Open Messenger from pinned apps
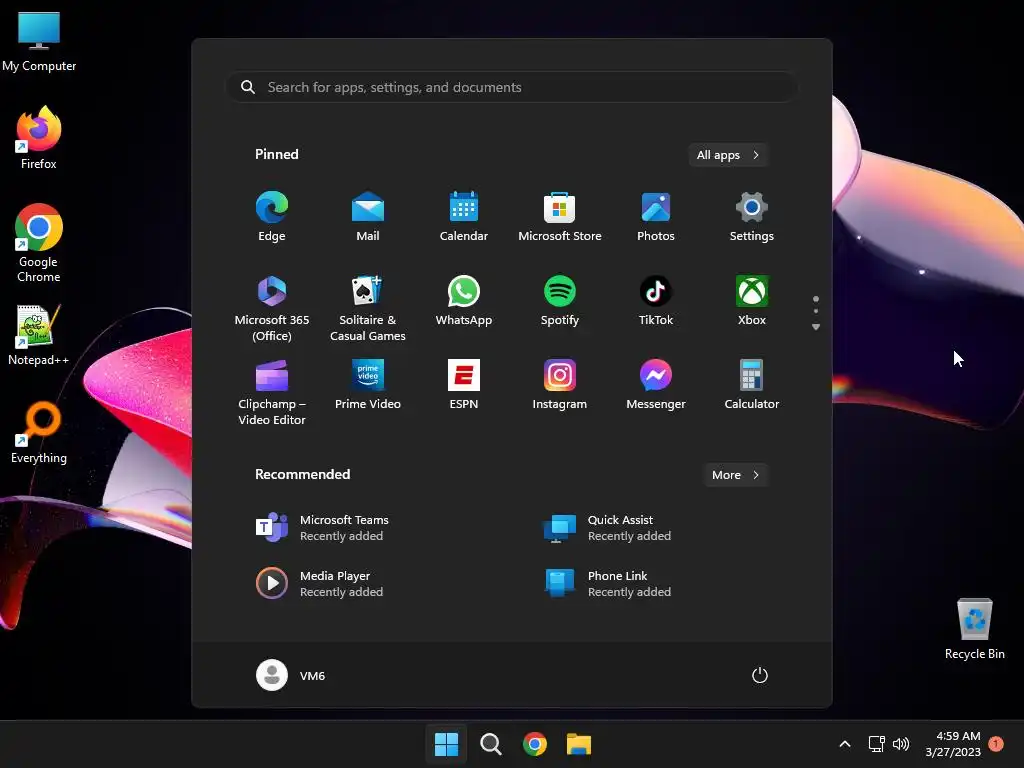1024x768 pixels. pos(656,385)
